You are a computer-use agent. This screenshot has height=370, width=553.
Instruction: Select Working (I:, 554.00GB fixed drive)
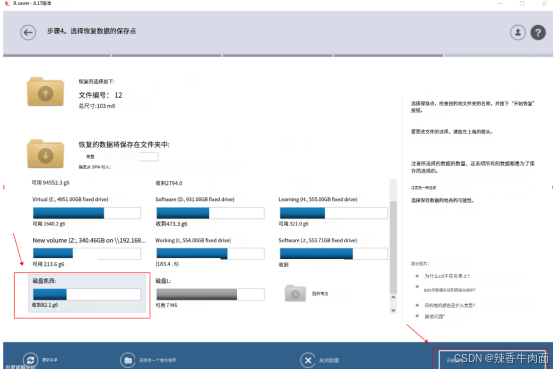click(x=210, y=252)
